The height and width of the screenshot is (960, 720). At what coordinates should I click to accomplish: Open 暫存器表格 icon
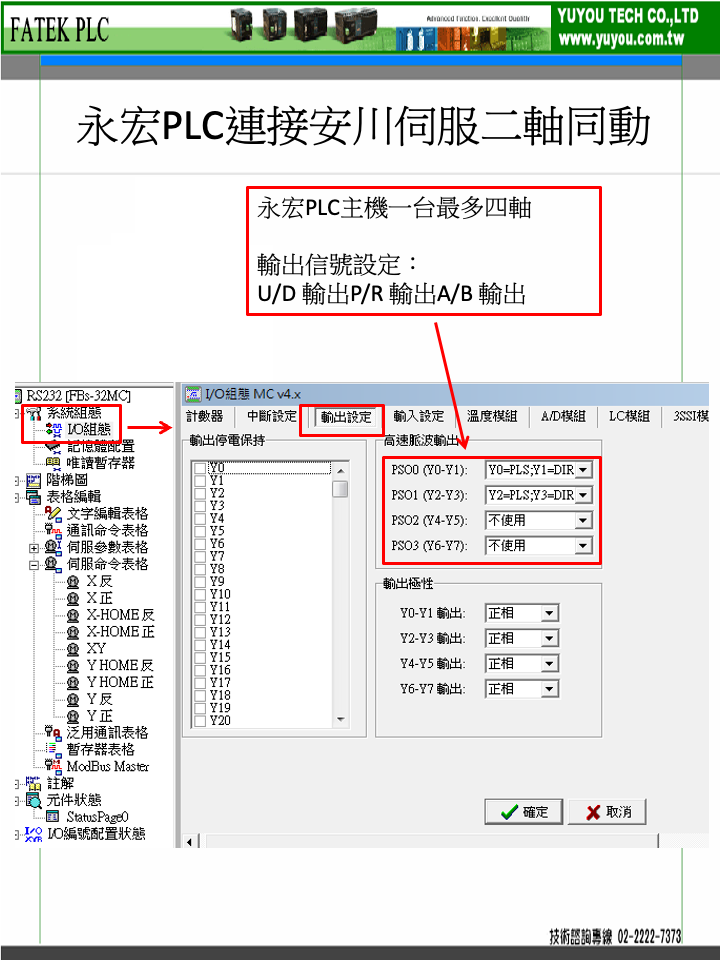tap(54, 749)
